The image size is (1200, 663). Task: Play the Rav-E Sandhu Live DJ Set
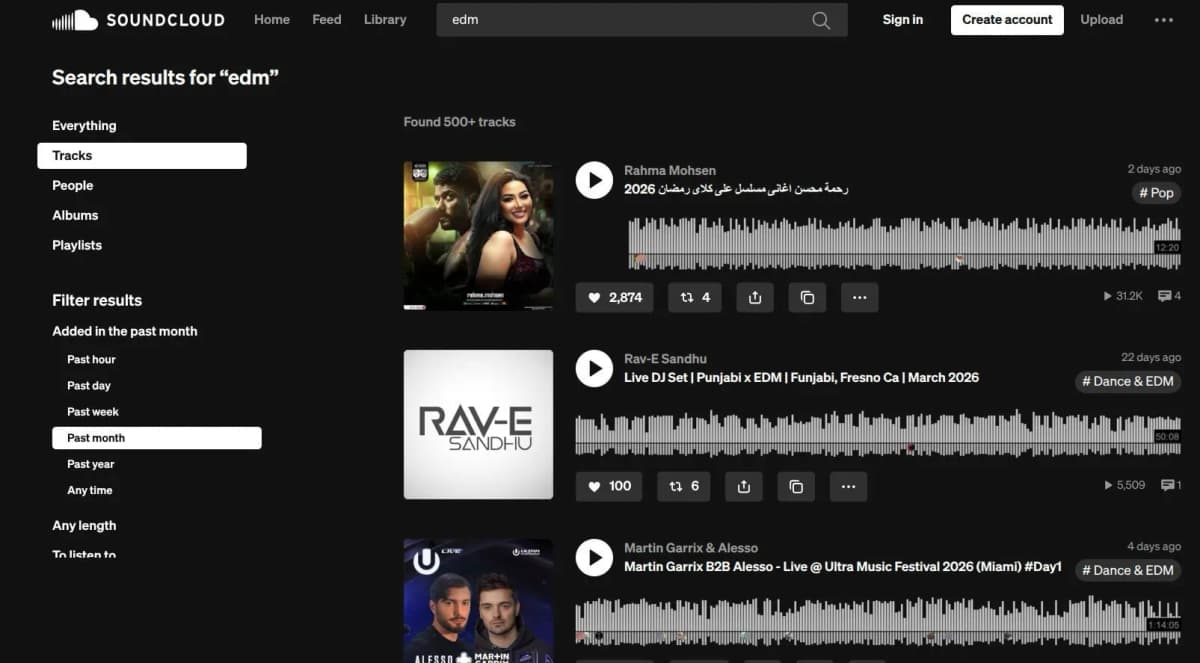click(594, 369)
